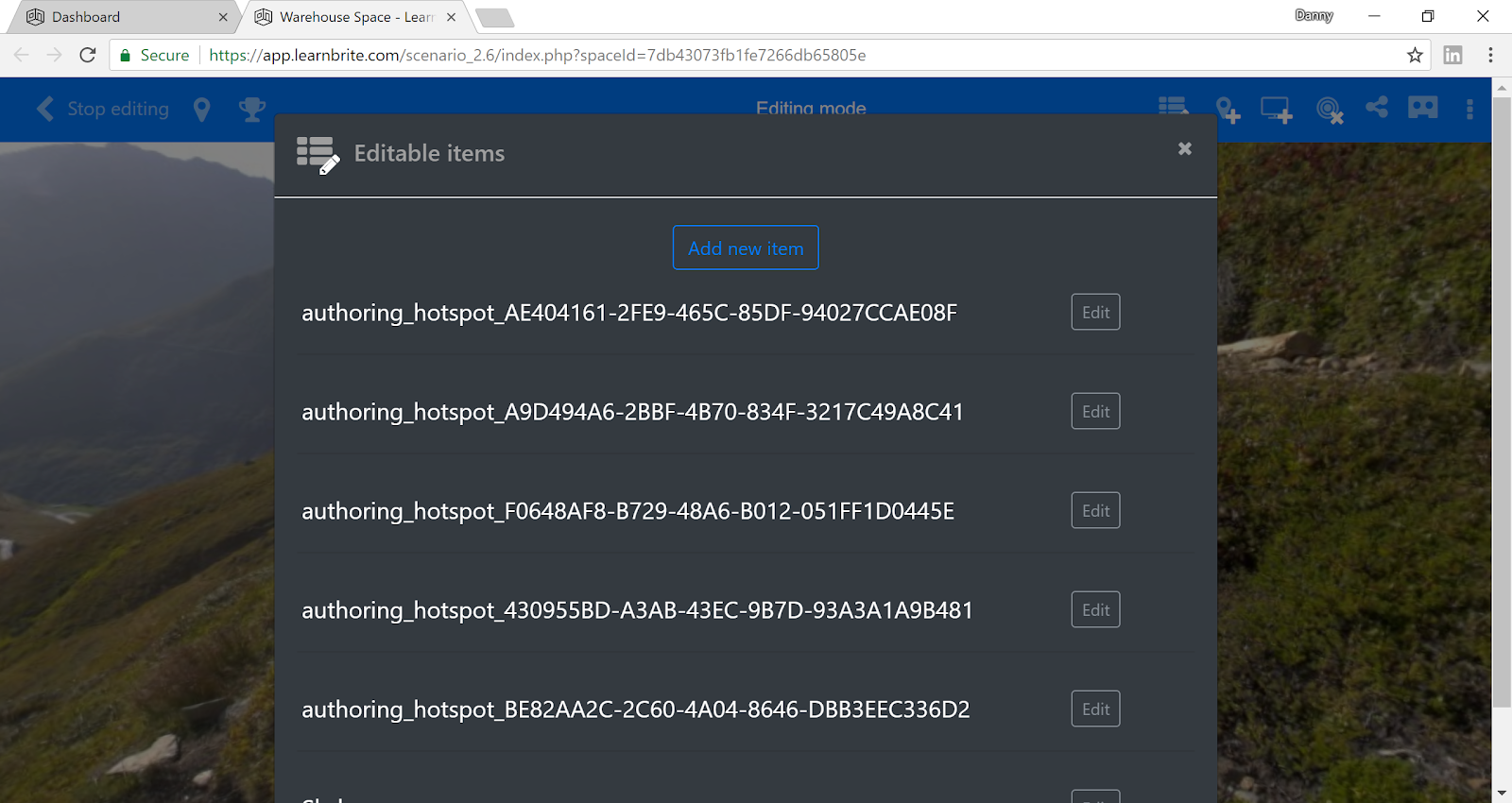Image resolution: width=1512 pixels, height=803 pixels.
Task: Click the page scrollbar down arrow
Action: click(1502, 794)
